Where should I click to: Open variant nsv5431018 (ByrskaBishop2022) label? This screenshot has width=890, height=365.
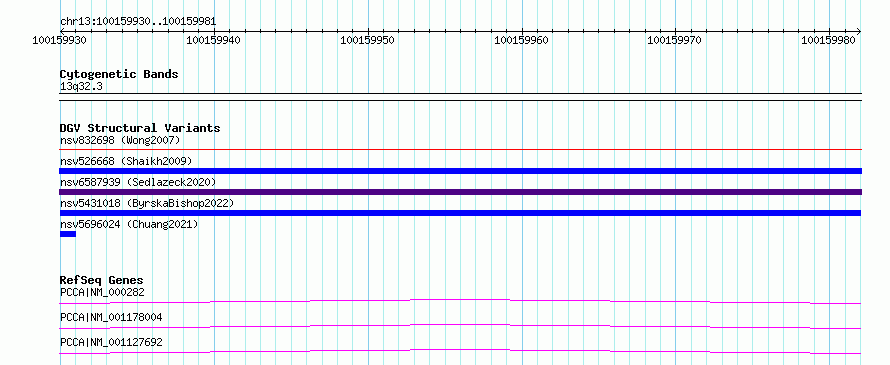click(x=146, y=203)
